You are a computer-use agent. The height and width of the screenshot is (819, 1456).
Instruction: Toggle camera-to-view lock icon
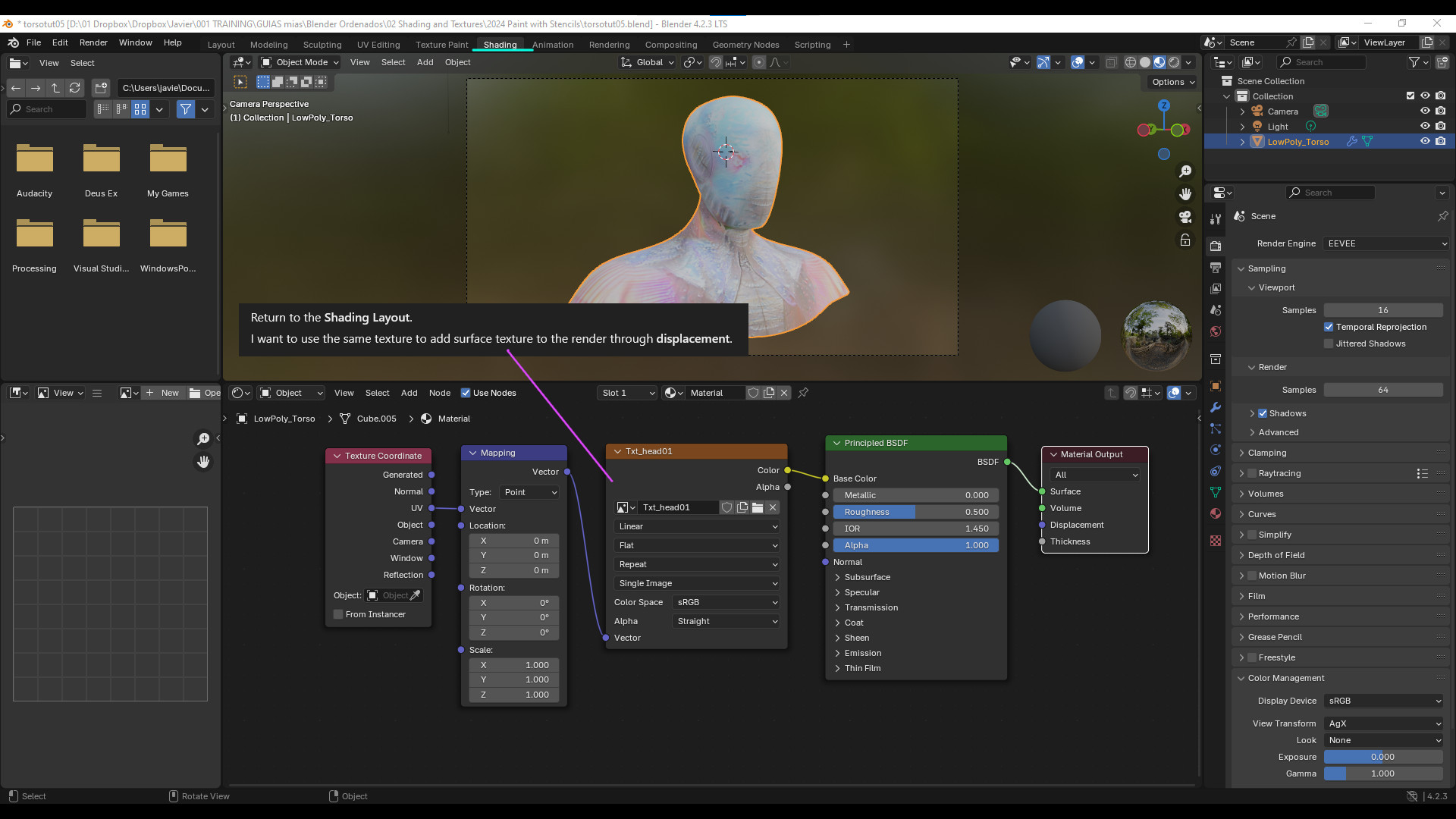click(x=1185, y=240)
